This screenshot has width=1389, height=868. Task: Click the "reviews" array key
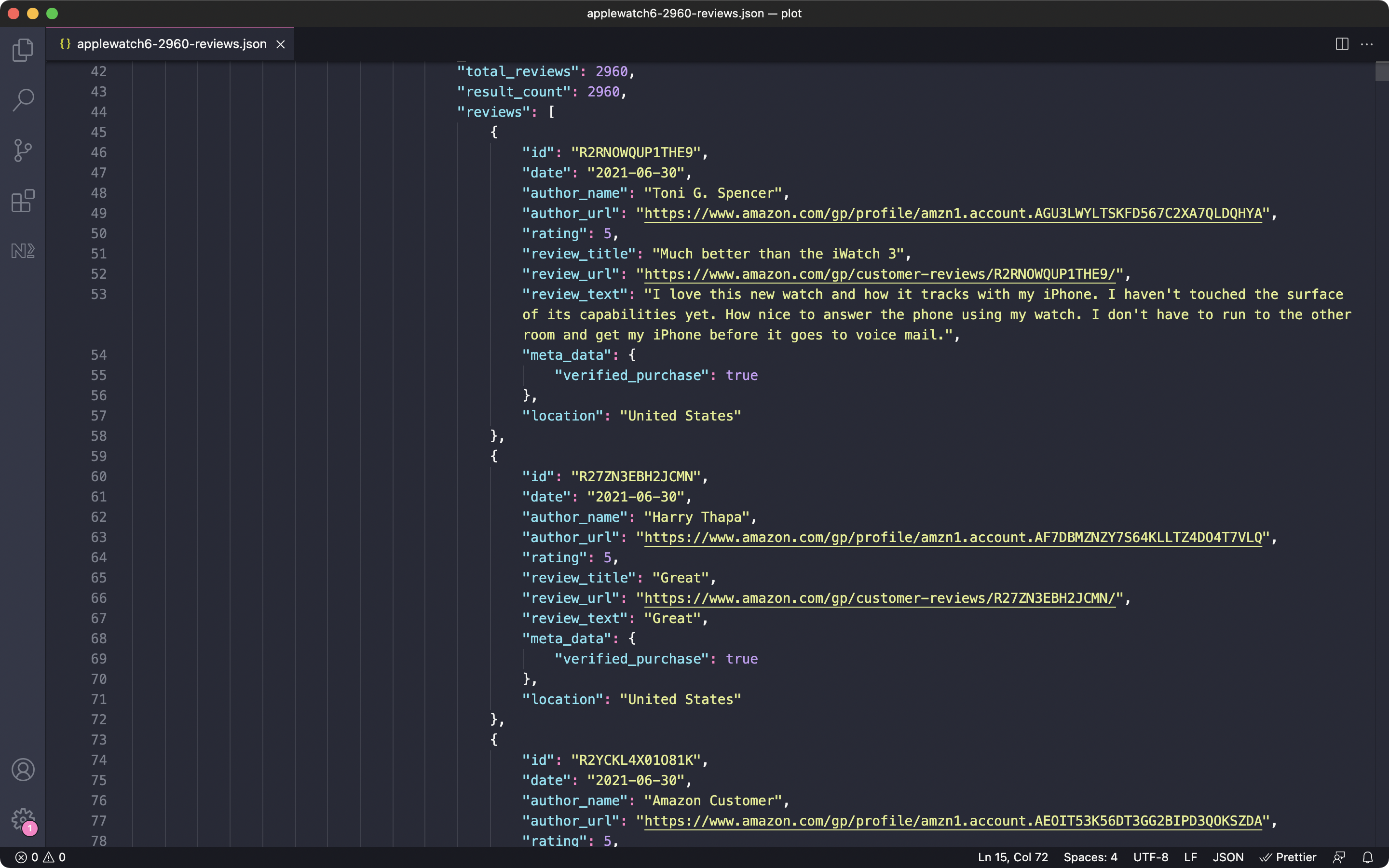(x=493, y=112)
